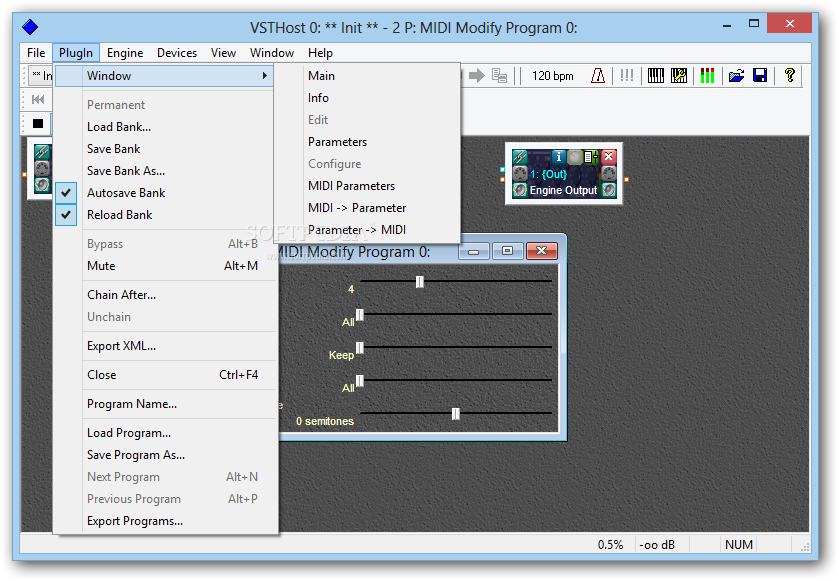Choose Export Programs... menu entry
This screenshot has height=581, width=839.
[166, 521]
